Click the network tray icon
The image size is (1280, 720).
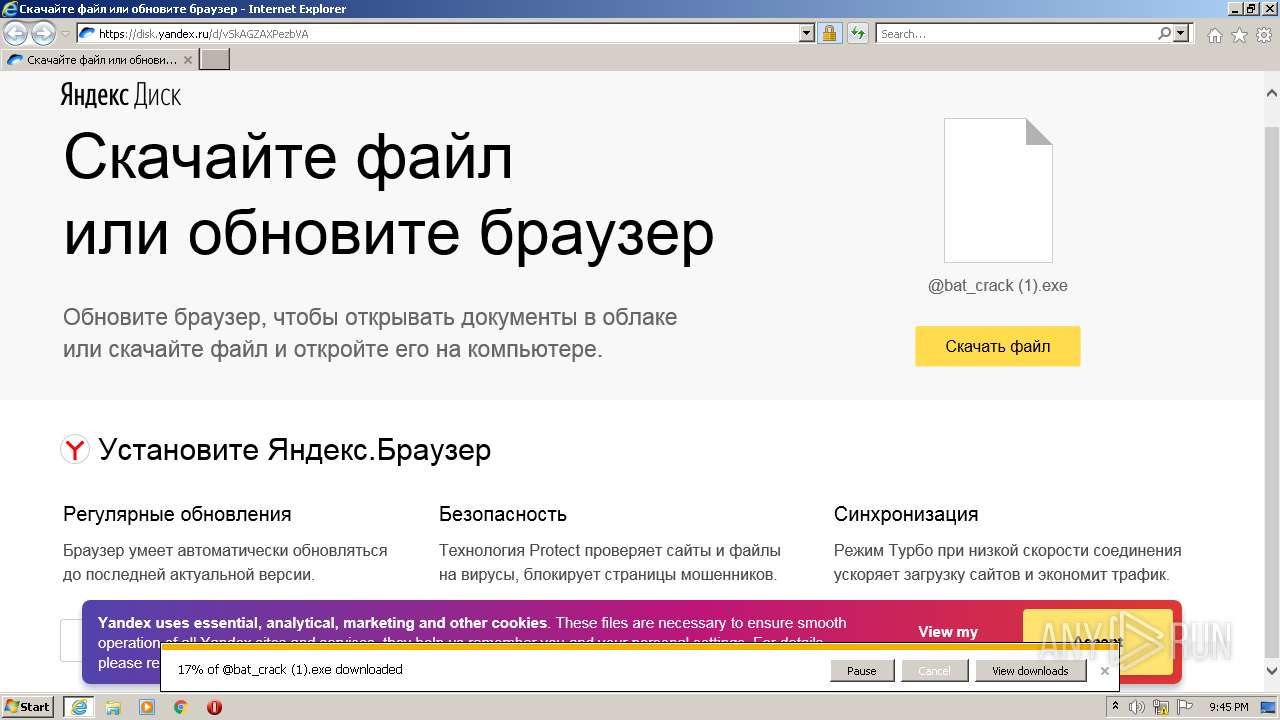[x=1160, y=707]
